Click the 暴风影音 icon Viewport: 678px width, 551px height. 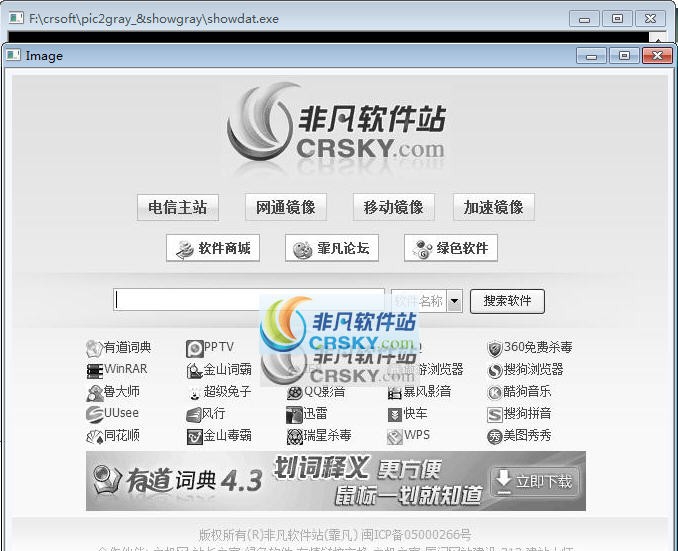394,393
